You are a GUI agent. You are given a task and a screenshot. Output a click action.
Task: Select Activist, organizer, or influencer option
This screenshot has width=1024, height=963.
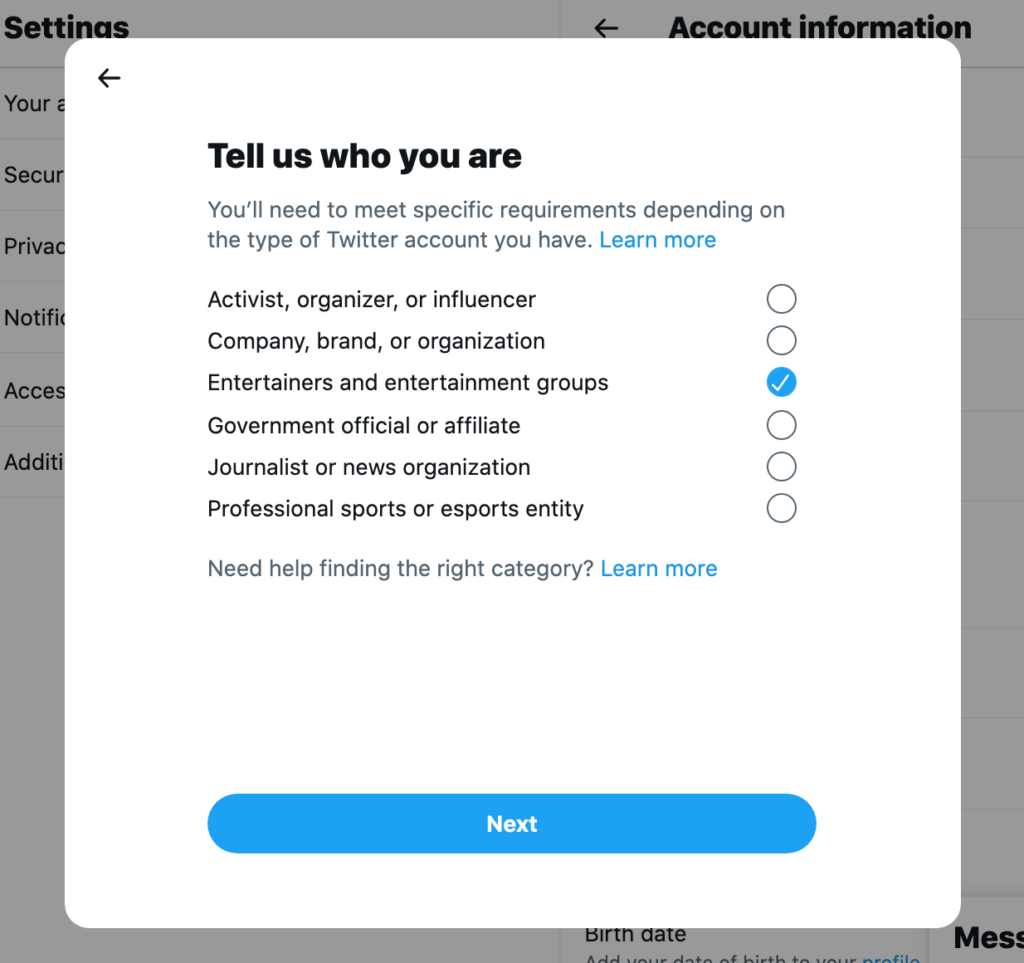point(781,299)
